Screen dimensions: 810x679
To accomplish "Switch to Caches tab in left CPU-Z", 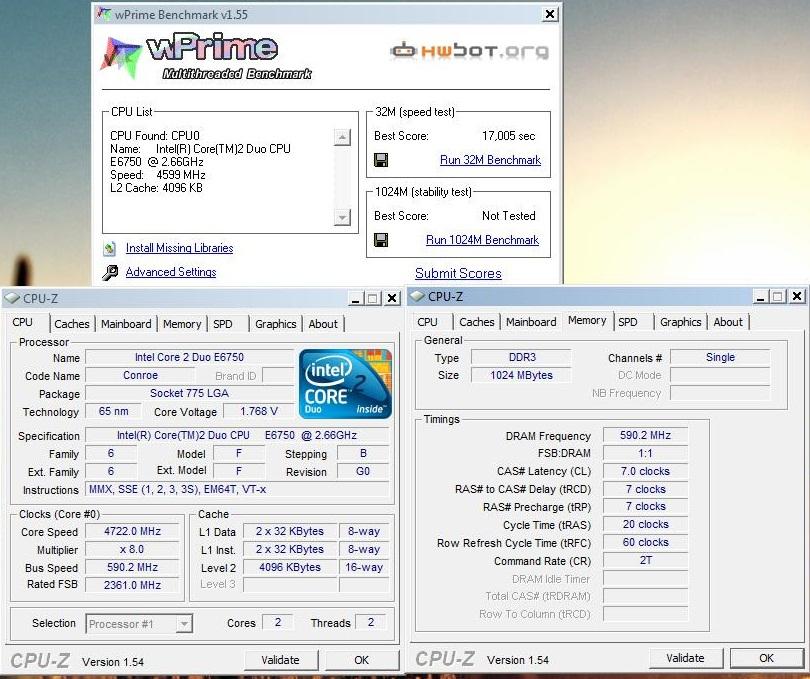I will [x=72, y=324].
